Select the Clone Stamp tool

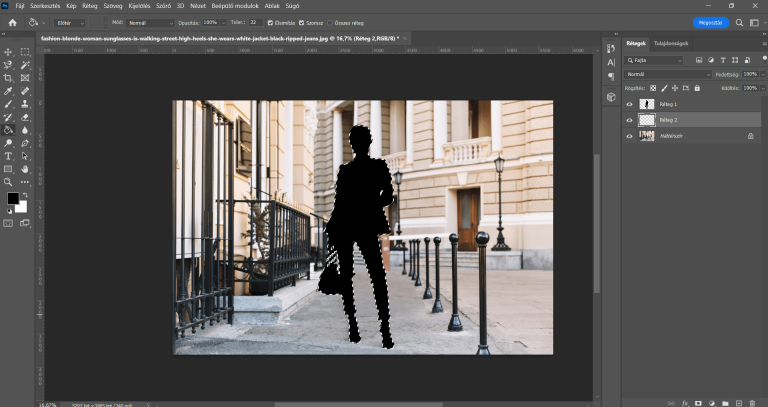coord(25,104)
